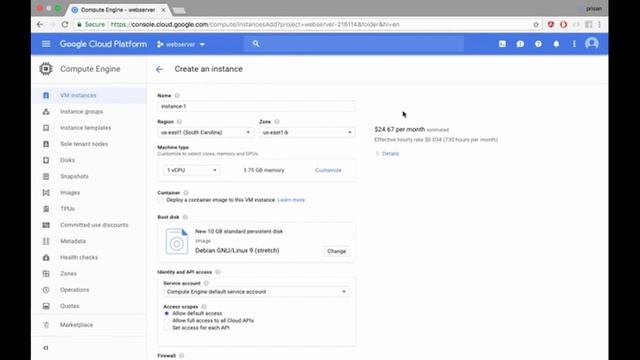Click the Opera extension icon in toolbar
This screenshot has width=640, height=360.
tap(563, 24)
